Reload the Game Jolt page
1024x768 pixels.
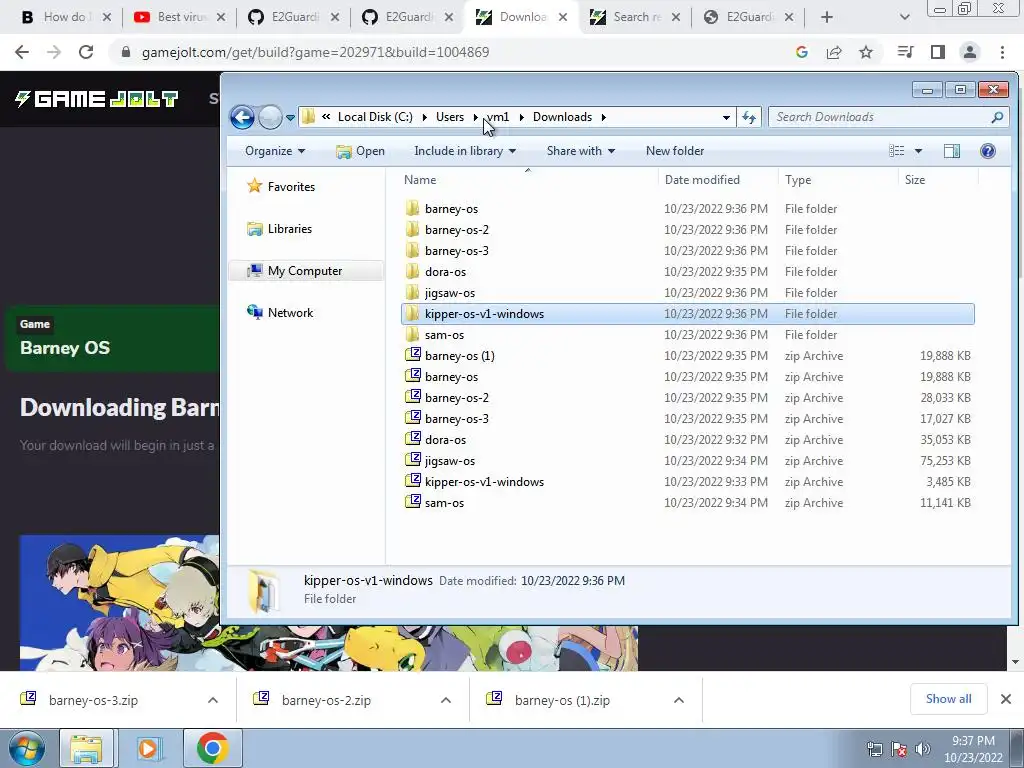point(86,52)
